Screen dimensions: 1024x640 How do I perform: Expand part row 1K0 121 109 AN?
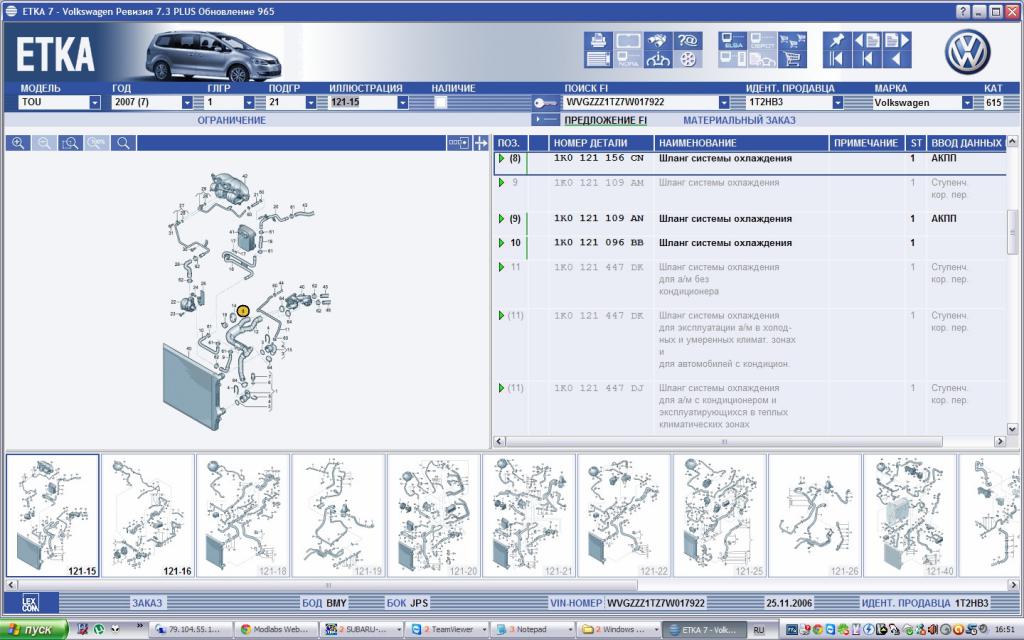[502, 219]
